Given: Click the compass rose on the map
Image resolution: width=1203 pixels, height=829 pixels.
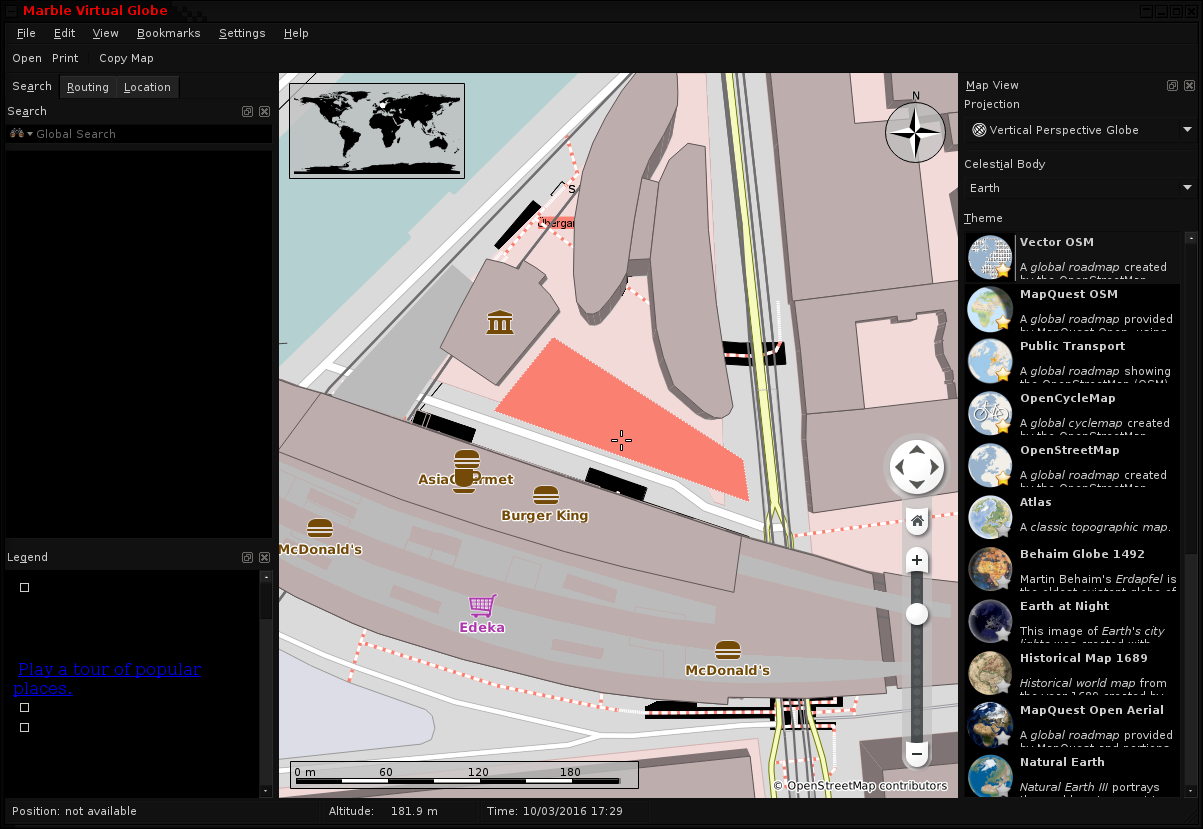Looking at the screenshot, I should [x=916, y=131].
